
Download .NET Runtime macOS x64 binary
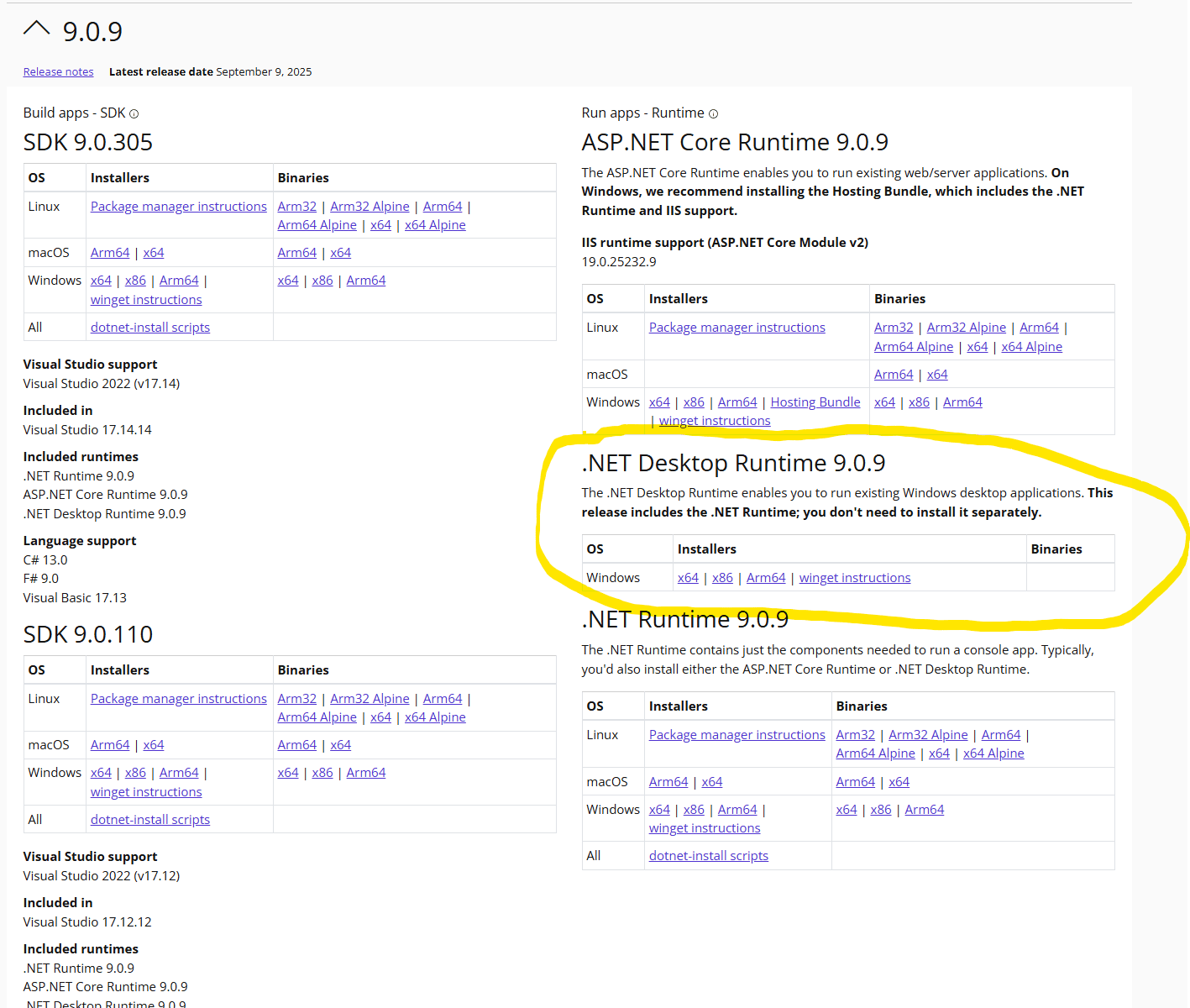coord(899,782)
